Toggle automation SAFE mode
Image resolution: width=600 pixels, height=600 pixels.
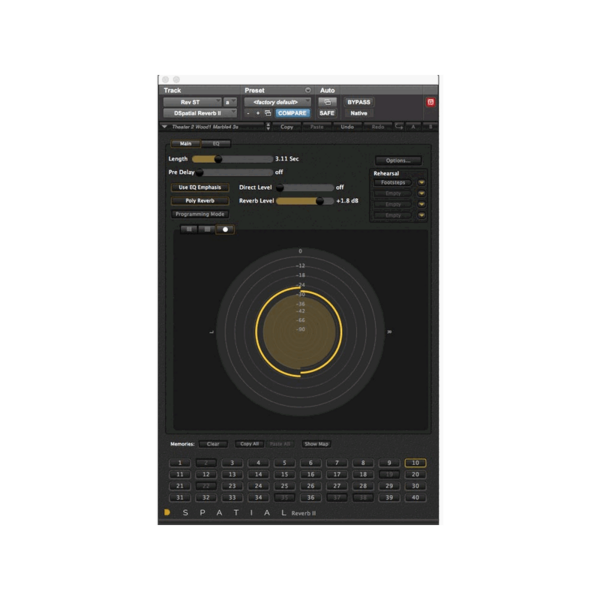point(327,113)
